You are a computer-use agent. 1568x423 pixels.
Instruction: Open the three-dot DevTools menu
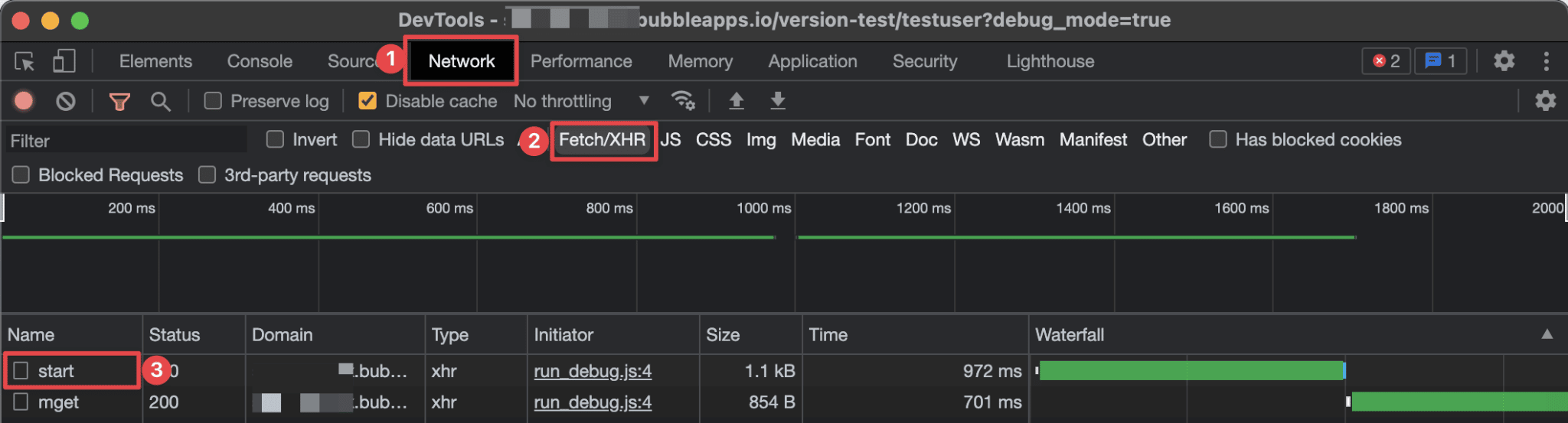1546,61
